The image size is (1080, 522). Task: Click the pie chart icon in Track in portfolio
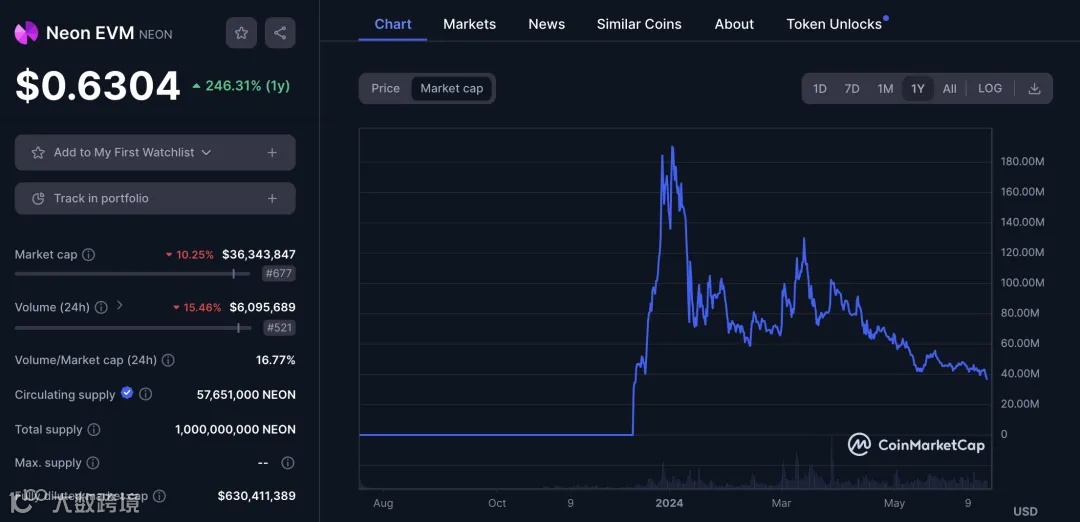pos(39,198)
